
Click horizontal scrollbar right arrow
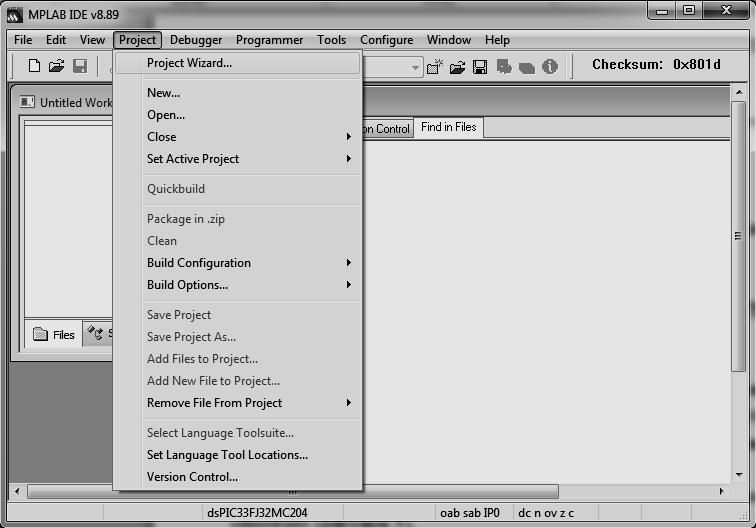click(722, 491)
